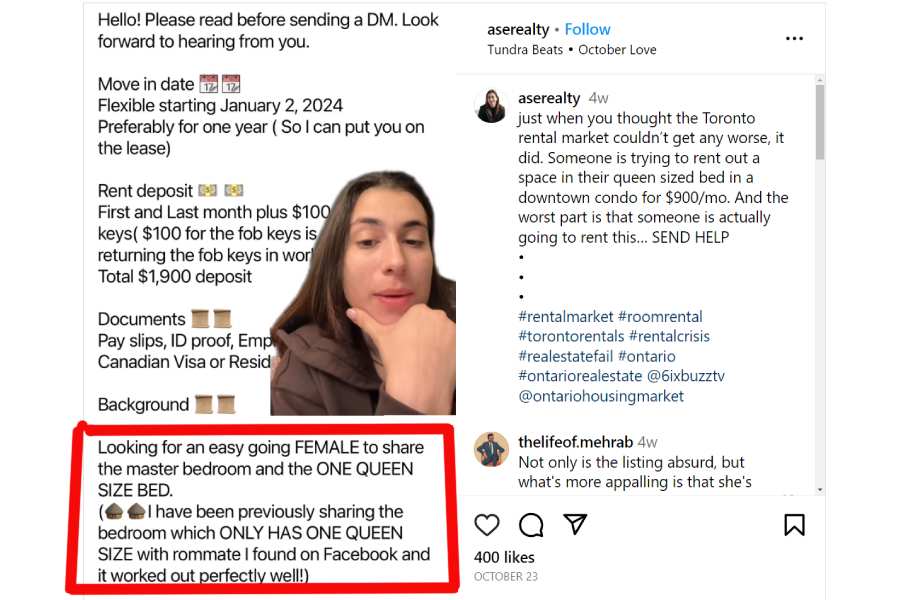
Task: Open the Tundra Beats October Love audio
Action: coord(571,49)
